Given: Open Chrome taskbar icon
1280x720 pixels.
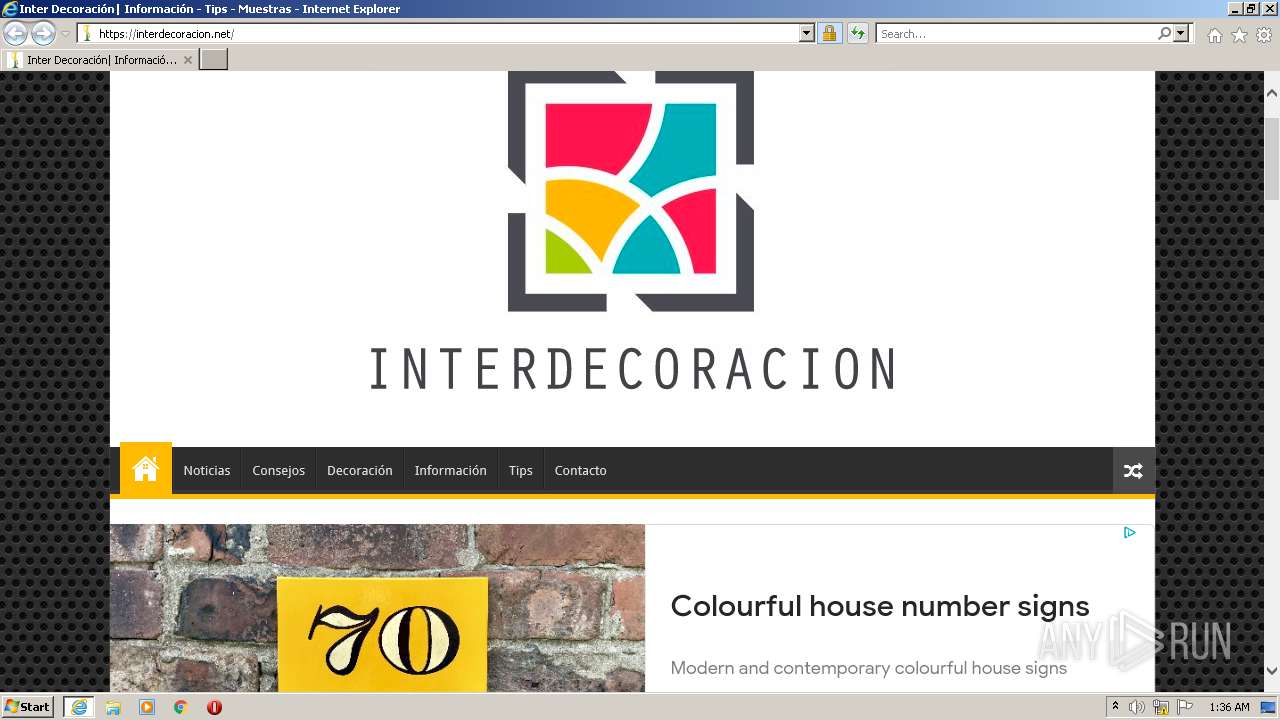Looking at the screenshot, I should click(x=180, y=707).
